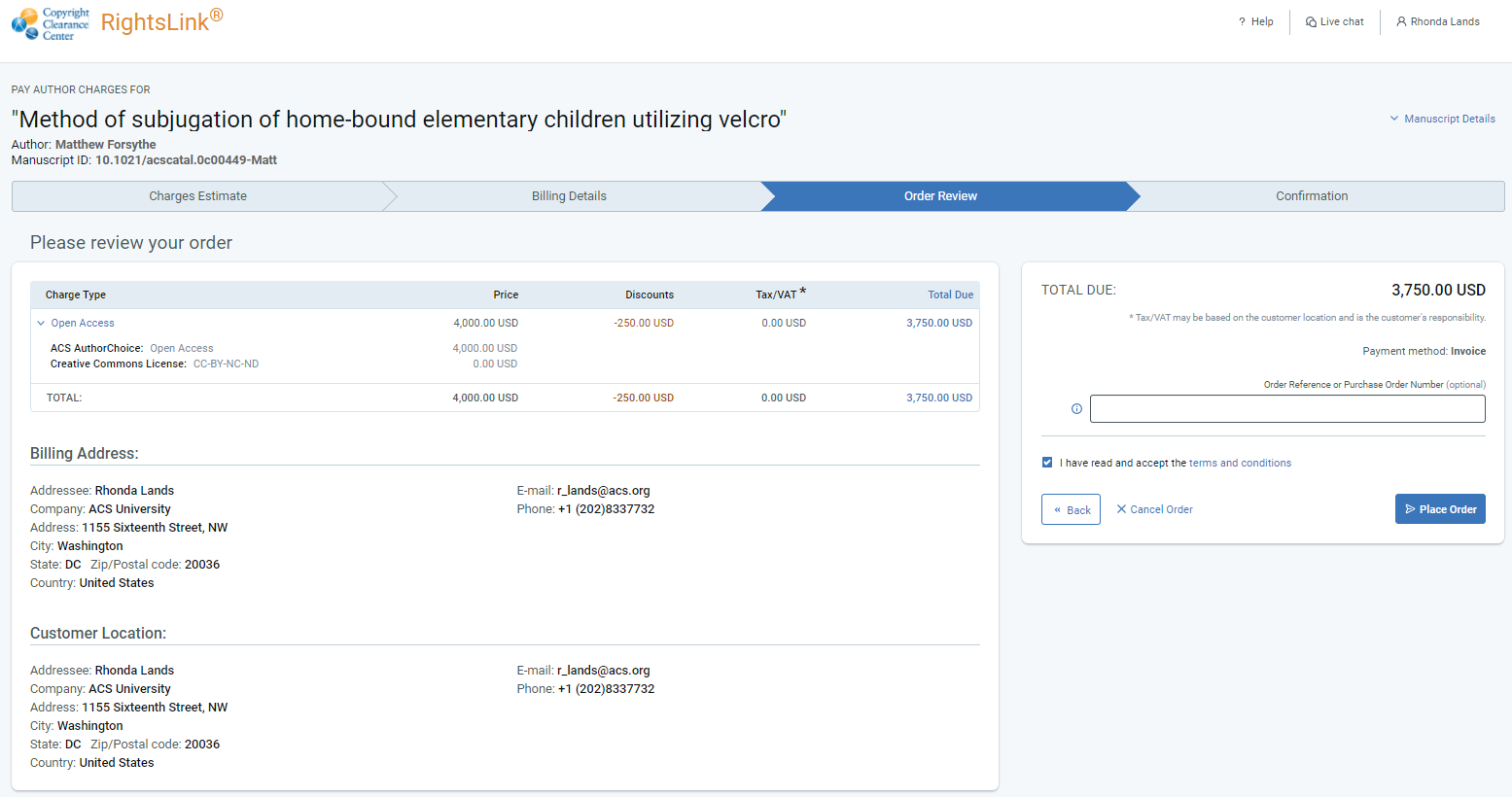Click the Price column header
1512x797 pixels.
point(506,295)
